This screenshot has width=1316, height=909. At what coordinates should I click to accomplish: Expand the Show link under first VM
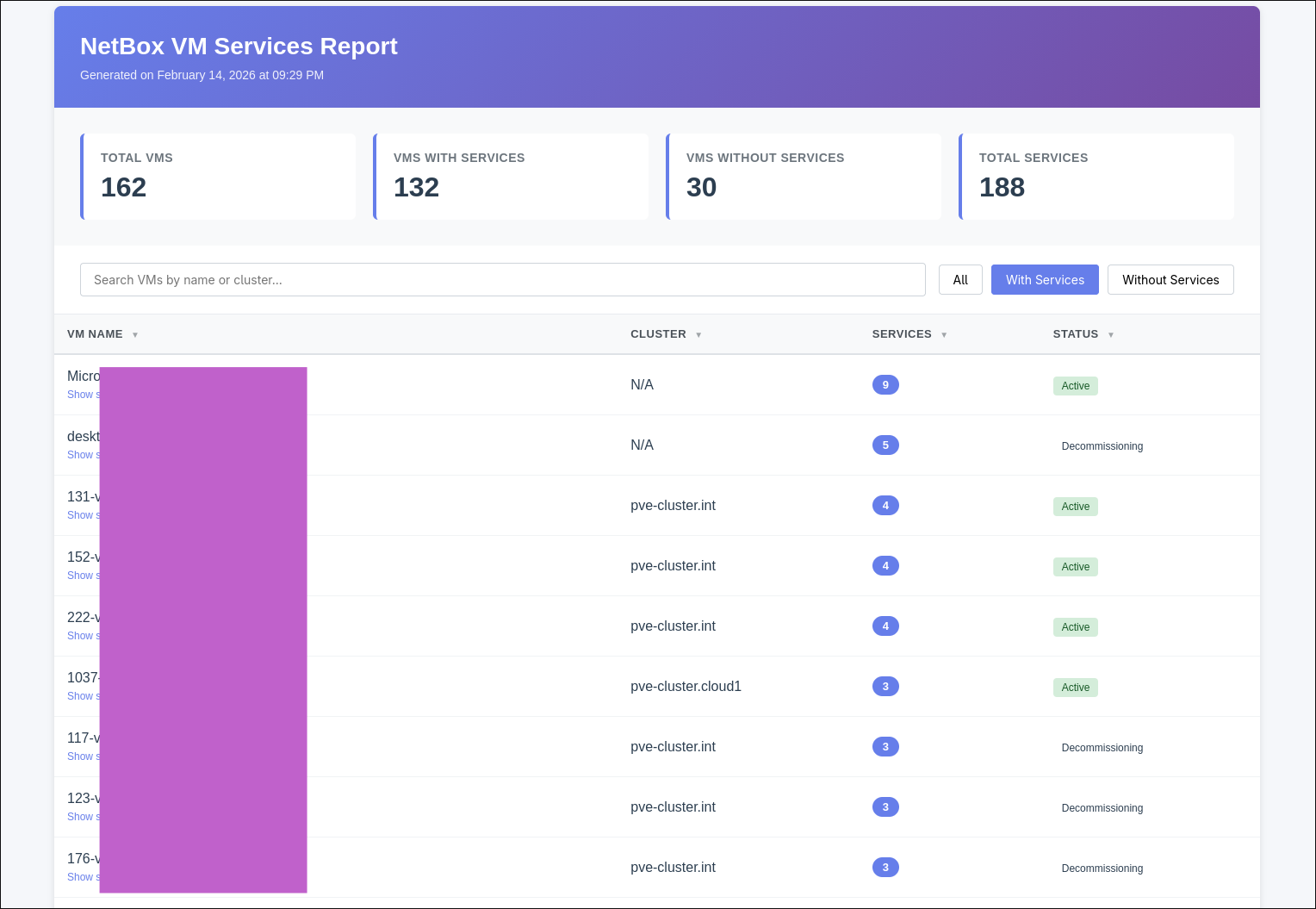click(83, 395)
